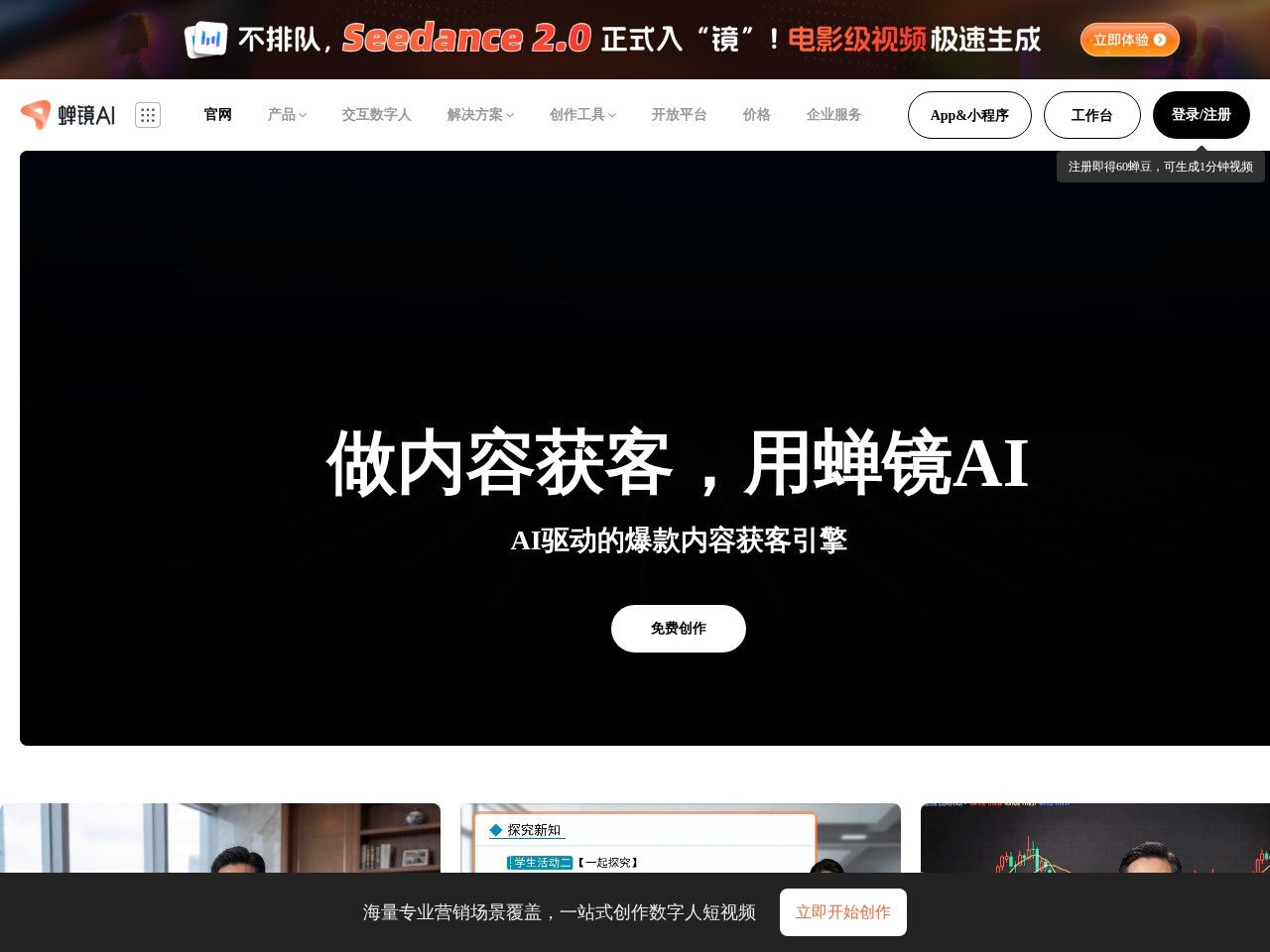Click the arrow icon inside 立即体验 button
1270x952 pixels.
tap(1161, 40)
